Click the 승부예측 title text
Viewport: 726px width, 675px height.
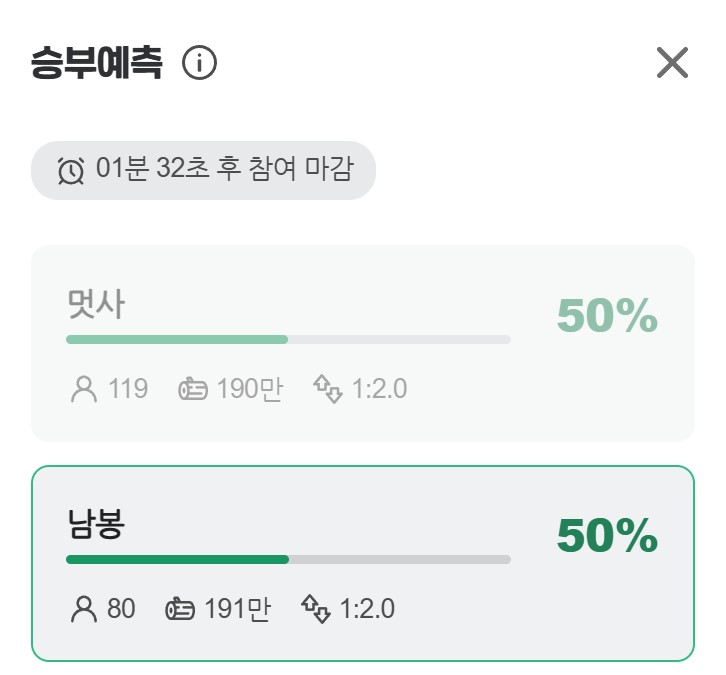[96, 63]
